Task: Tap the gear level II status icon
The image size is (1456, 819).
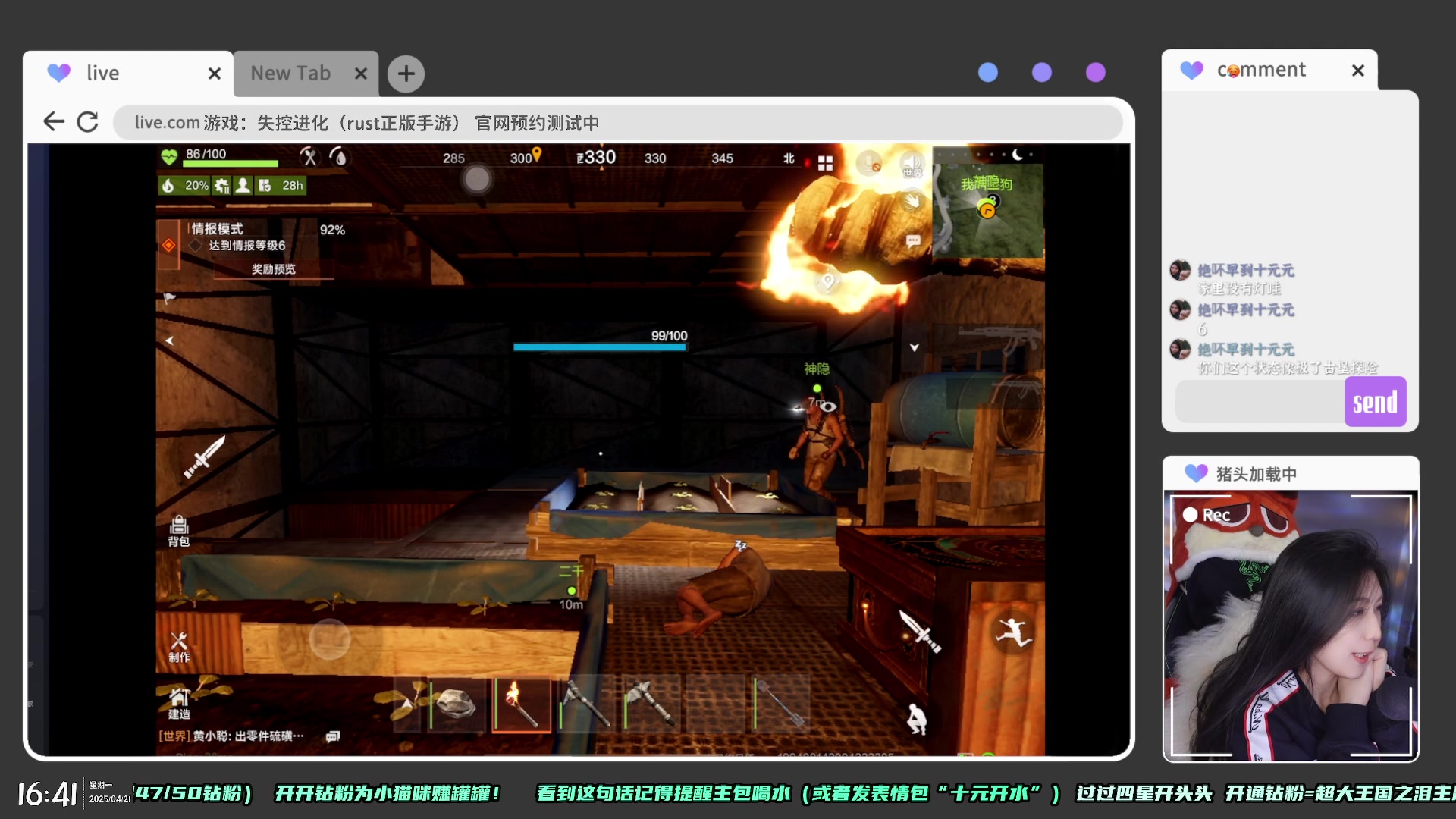Action: 221,186
